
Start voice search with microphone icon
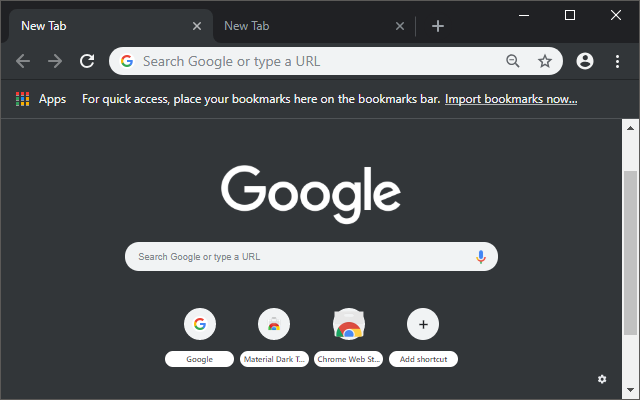[x=481, y=257]
